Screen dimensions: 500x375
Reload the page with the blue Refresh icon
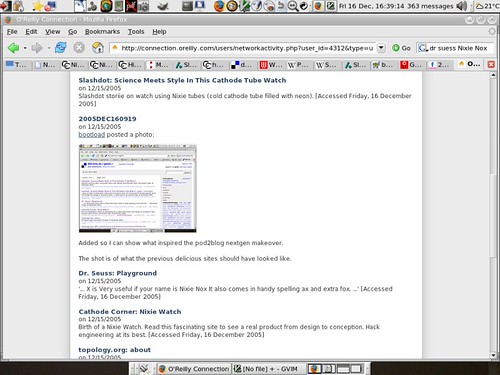coord(61,48)
